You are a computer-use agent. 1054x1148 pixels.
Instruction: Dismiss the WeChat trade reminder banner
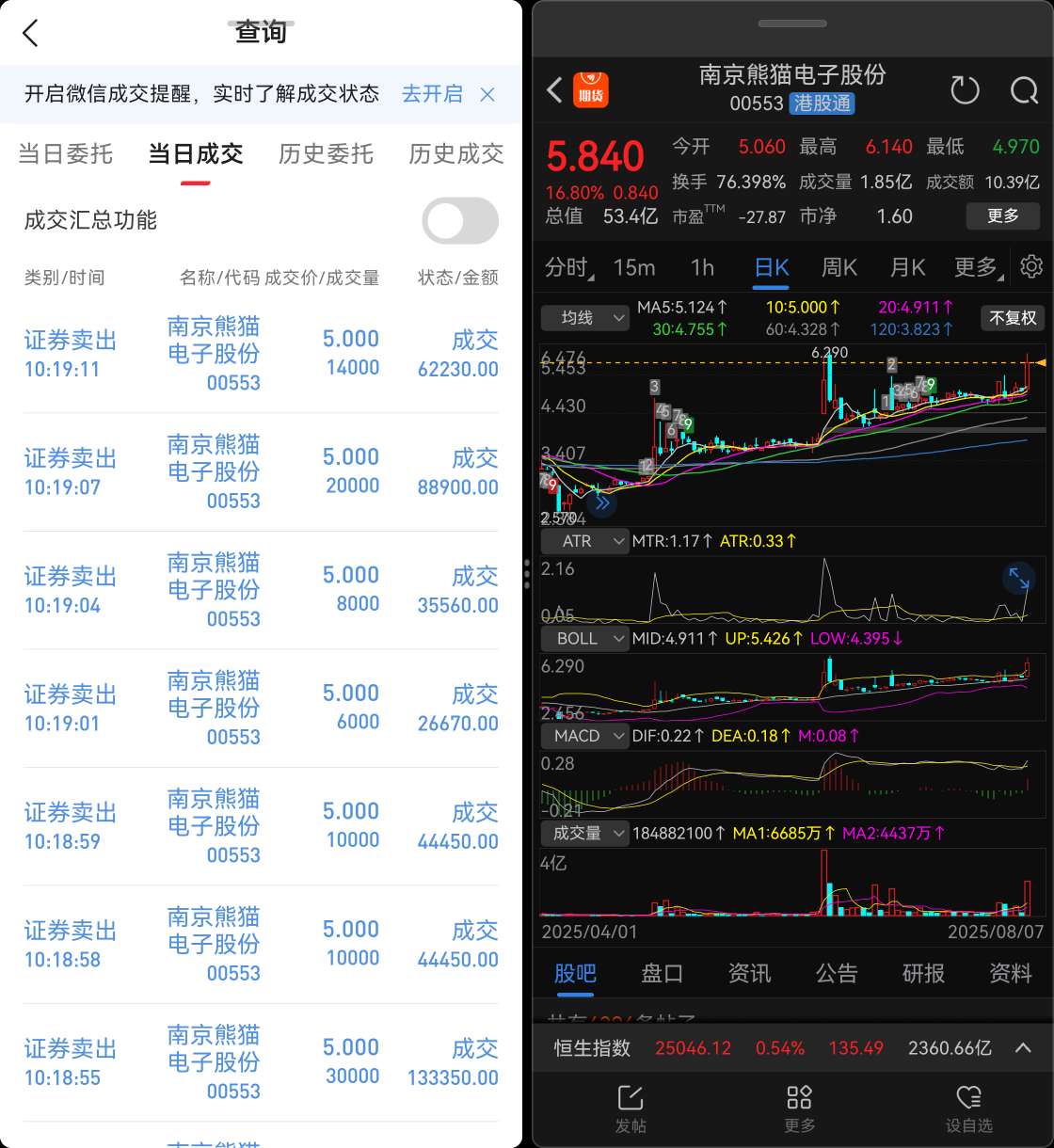(x=487, y=94)
